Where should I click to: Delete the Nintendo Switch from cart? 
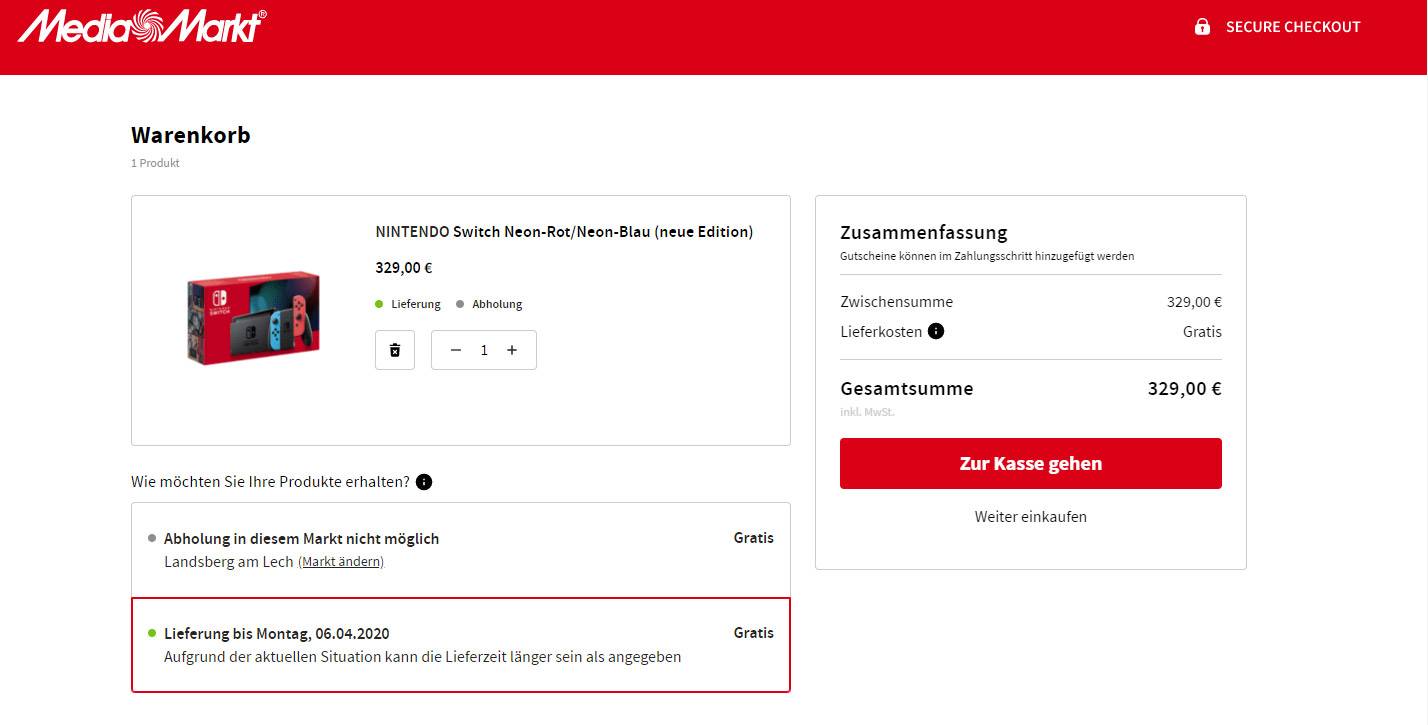point(395,350)
